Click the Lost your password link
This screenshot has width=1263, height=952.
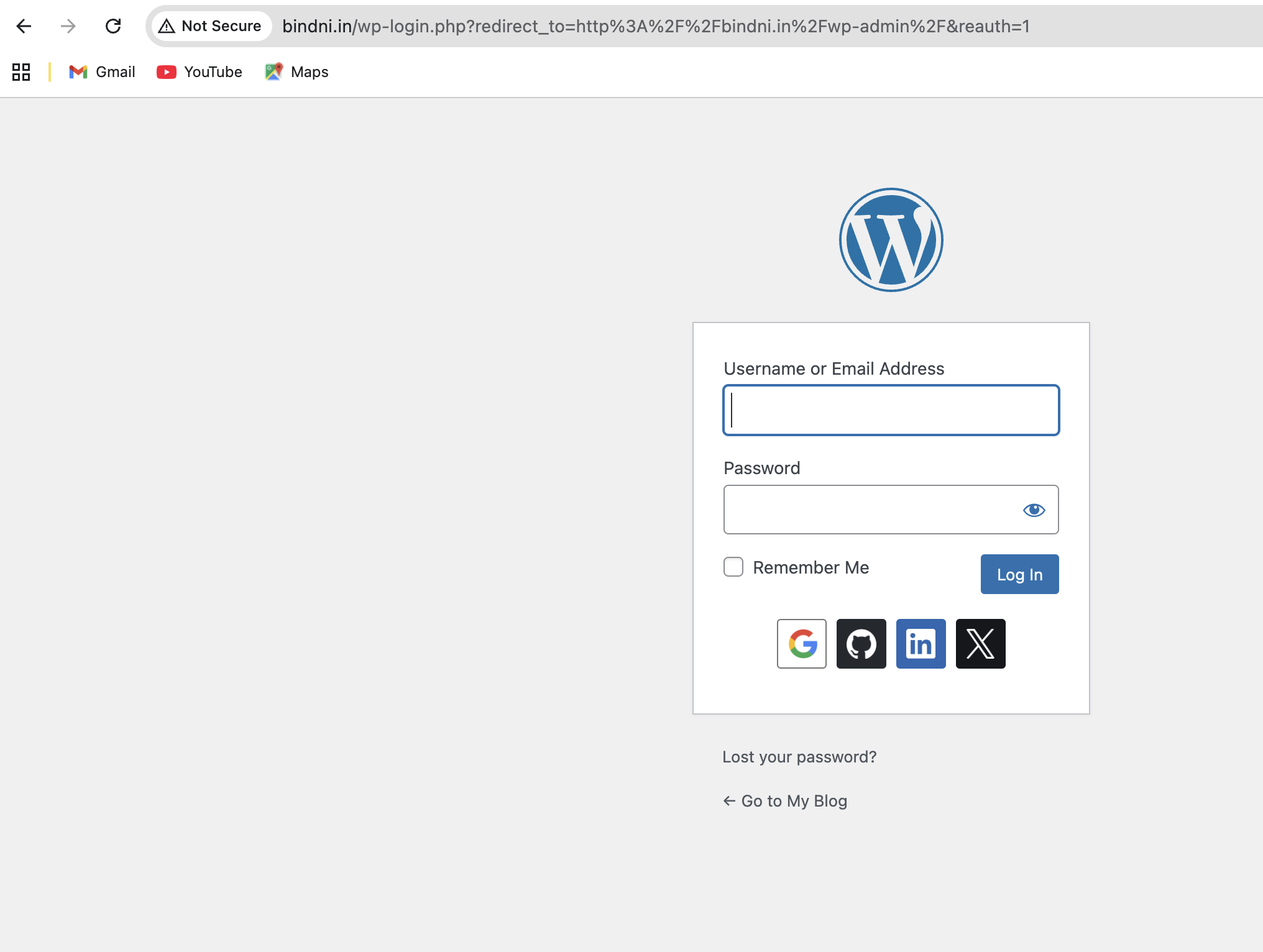tap(799, 757)
